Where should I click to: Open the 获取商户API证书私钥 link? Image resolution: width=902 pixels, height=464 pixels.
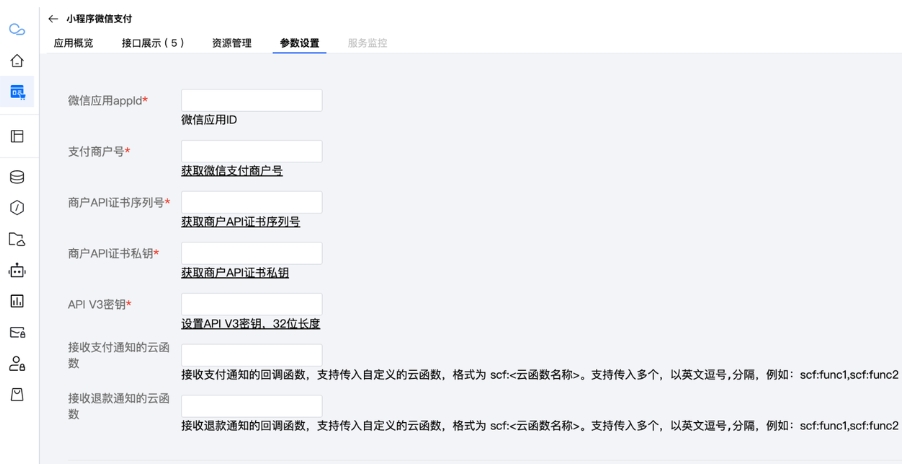[235, 273]
